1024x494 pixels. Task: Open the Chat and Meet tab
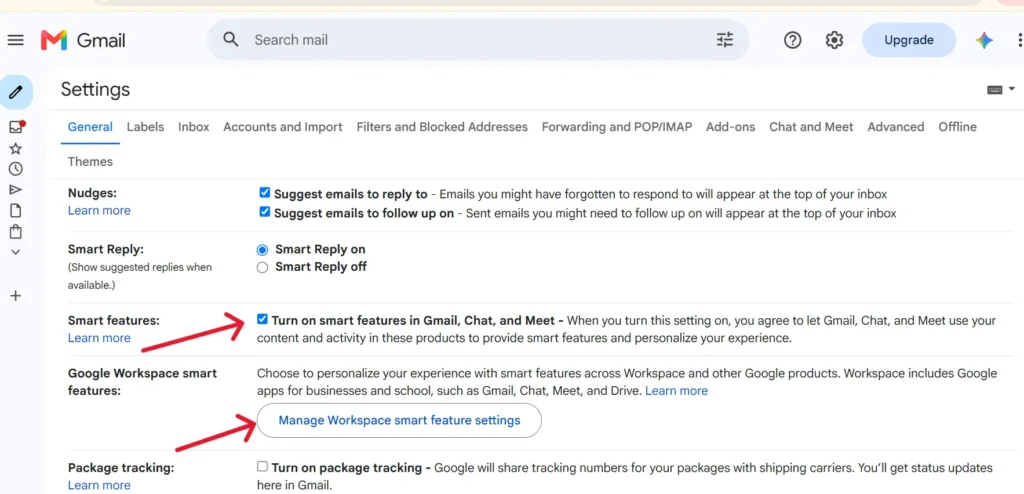pyautogui.click(x=811, y=127)
